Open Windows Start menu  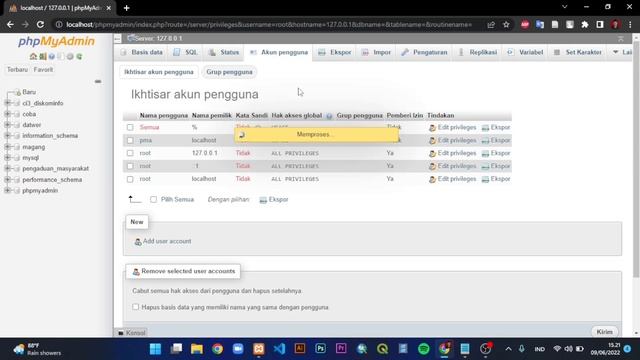pyautogui.click(x=155, y=349)
